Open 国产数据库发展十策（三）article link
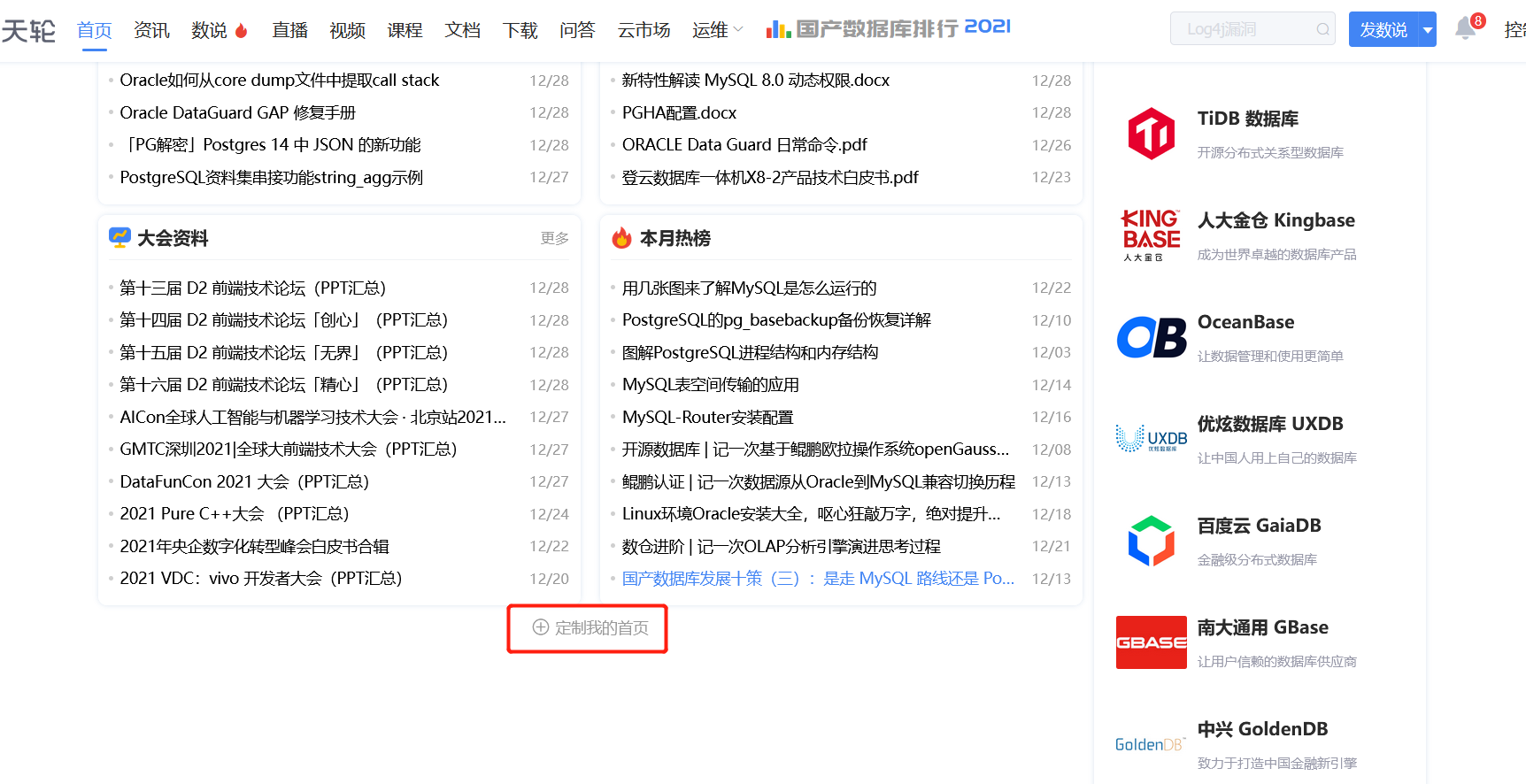Screen dimensions: 1526x784 pos(818,578)
